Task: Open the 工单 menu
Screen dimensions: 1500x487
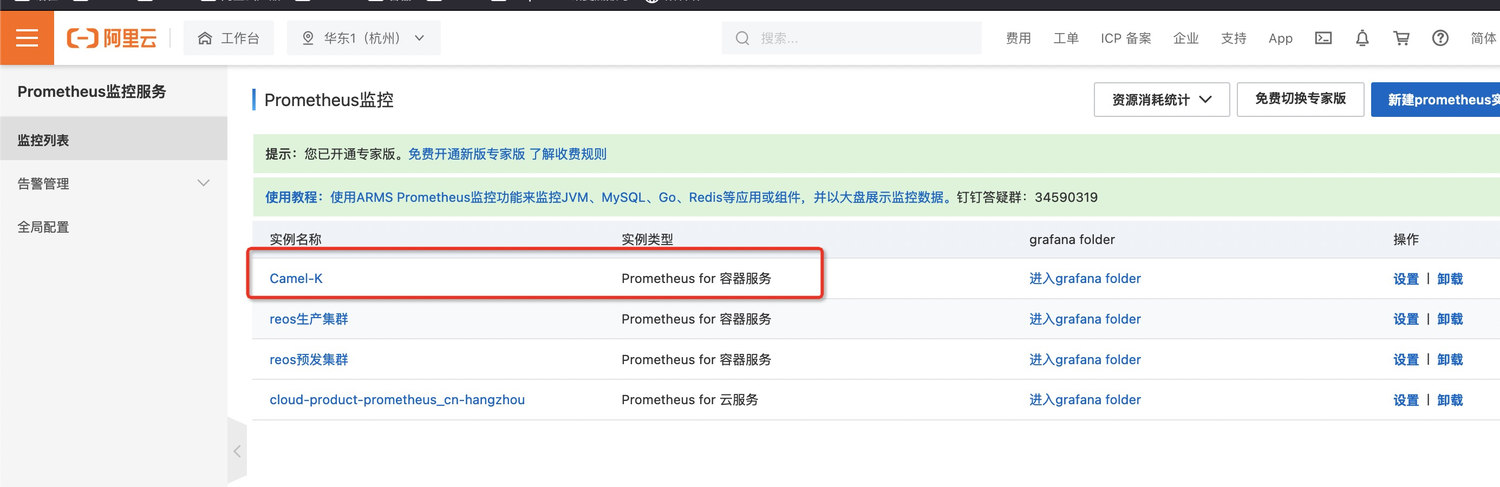Action: pos(1066,38)
